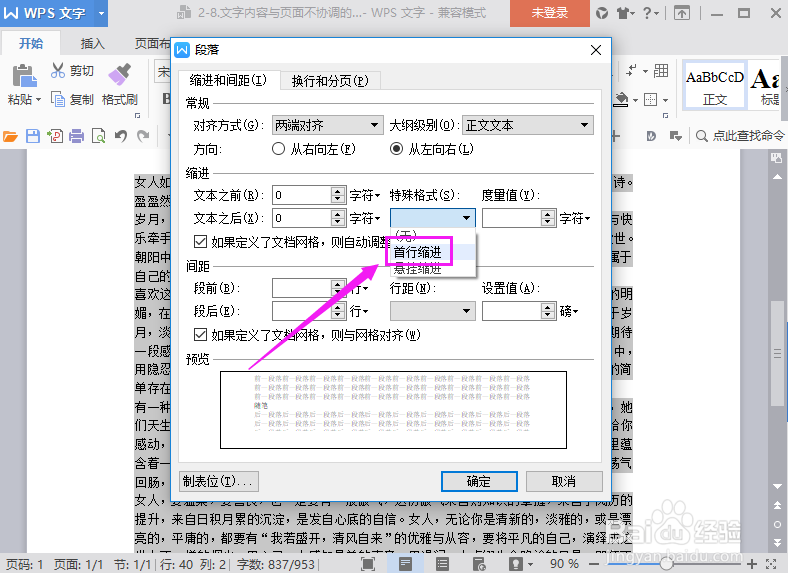Open the special format dropdown
The height and width of the screenshot is (584, 788).
pyautogui.click(x=433, y=218)
